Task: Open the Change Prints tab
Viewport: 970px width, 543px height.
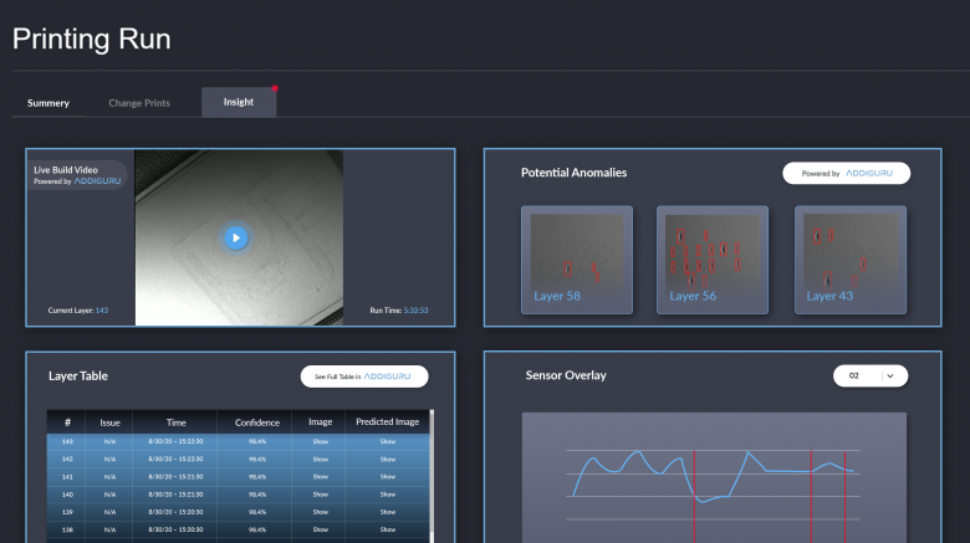Action: click(x=139, y=103)
